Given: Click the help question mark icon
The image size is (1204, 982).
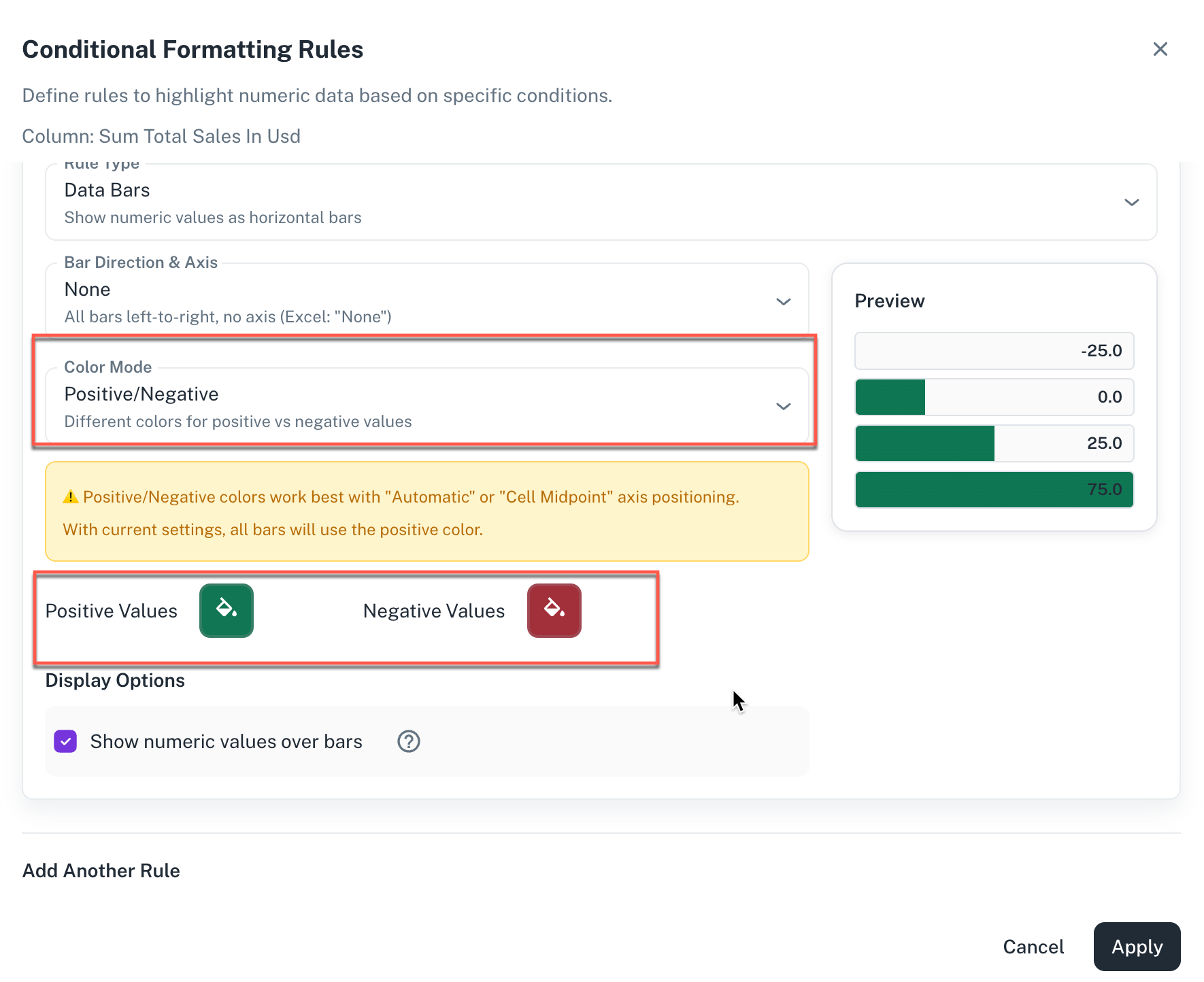Looking at the screenshot, I should 408,741.
